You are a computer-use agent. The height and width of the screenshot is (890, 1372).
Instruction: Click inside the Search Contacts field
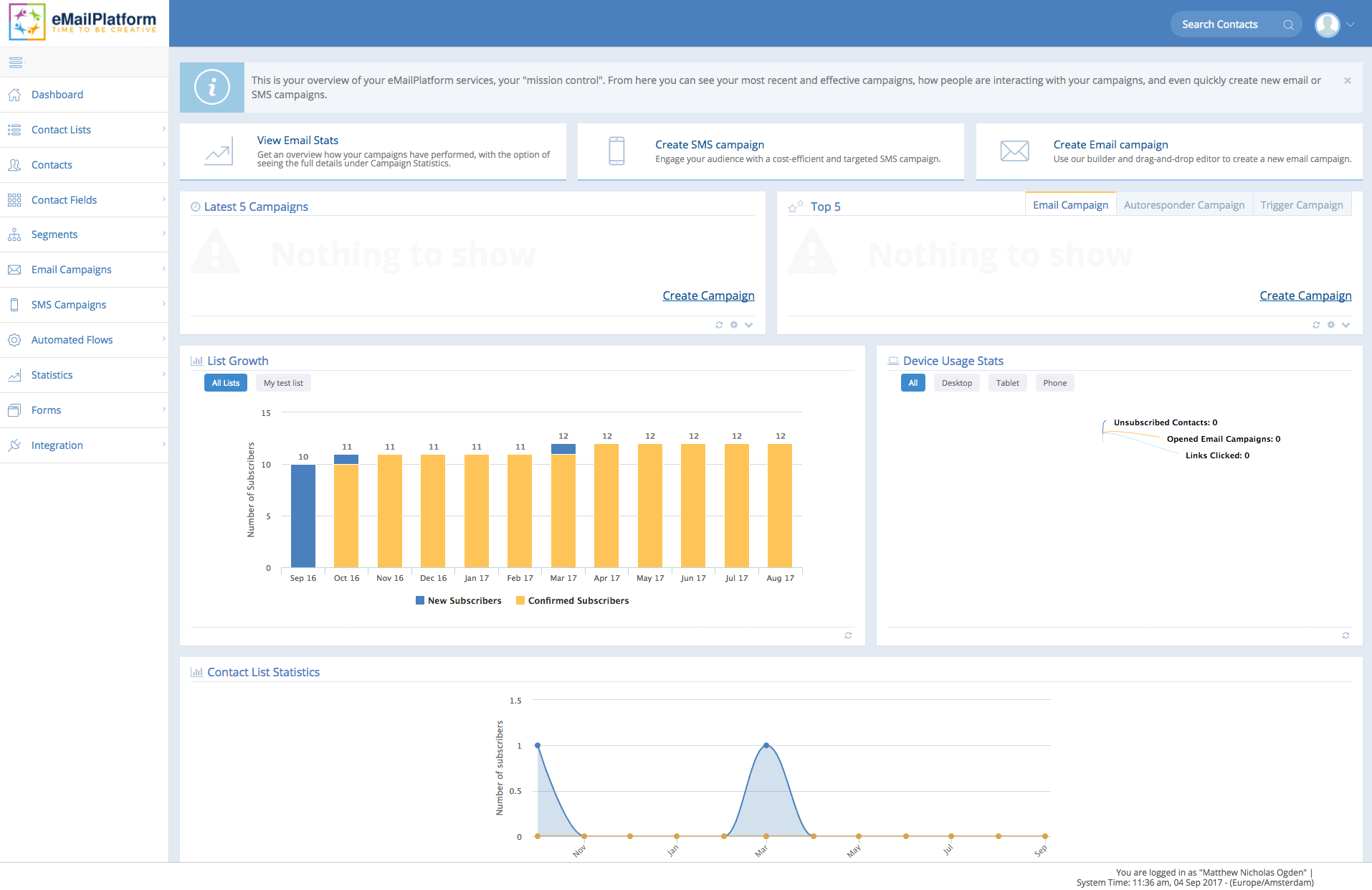[1227, 24]
